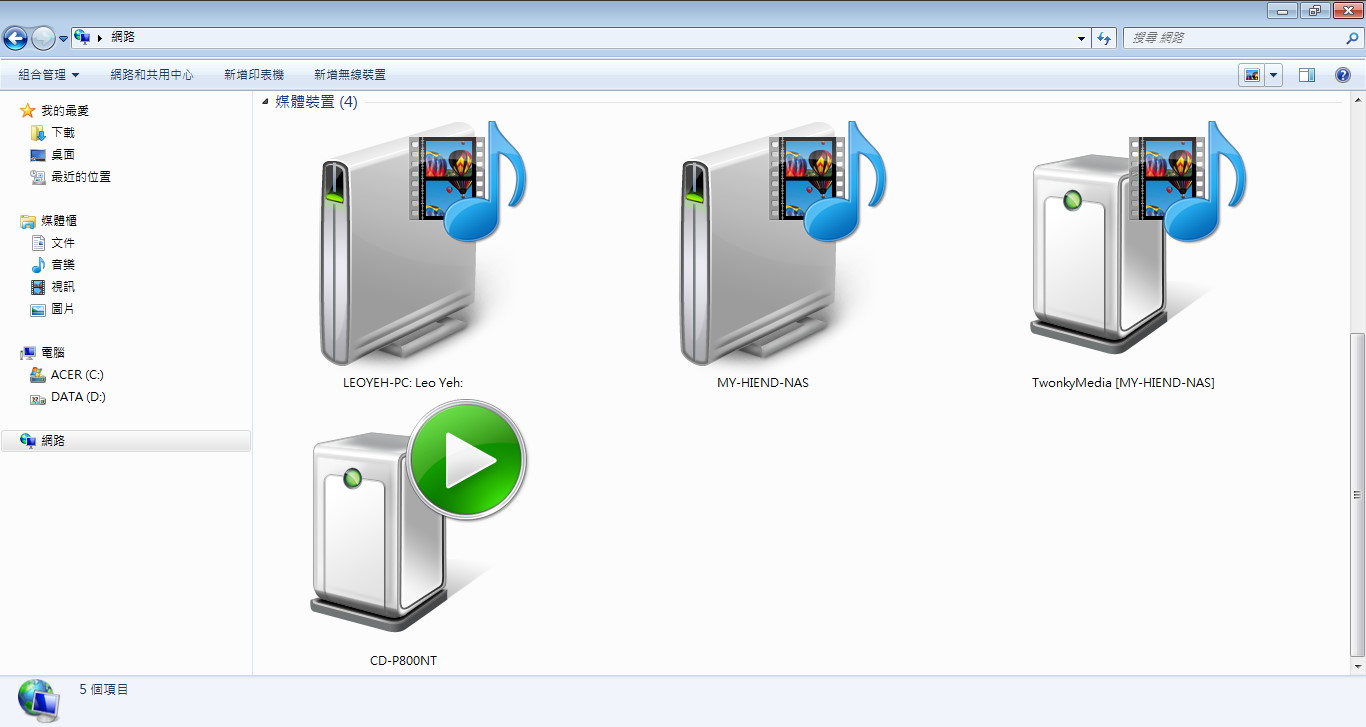Select 媒體櫃 in navigation pane

[x=59, y=221]
